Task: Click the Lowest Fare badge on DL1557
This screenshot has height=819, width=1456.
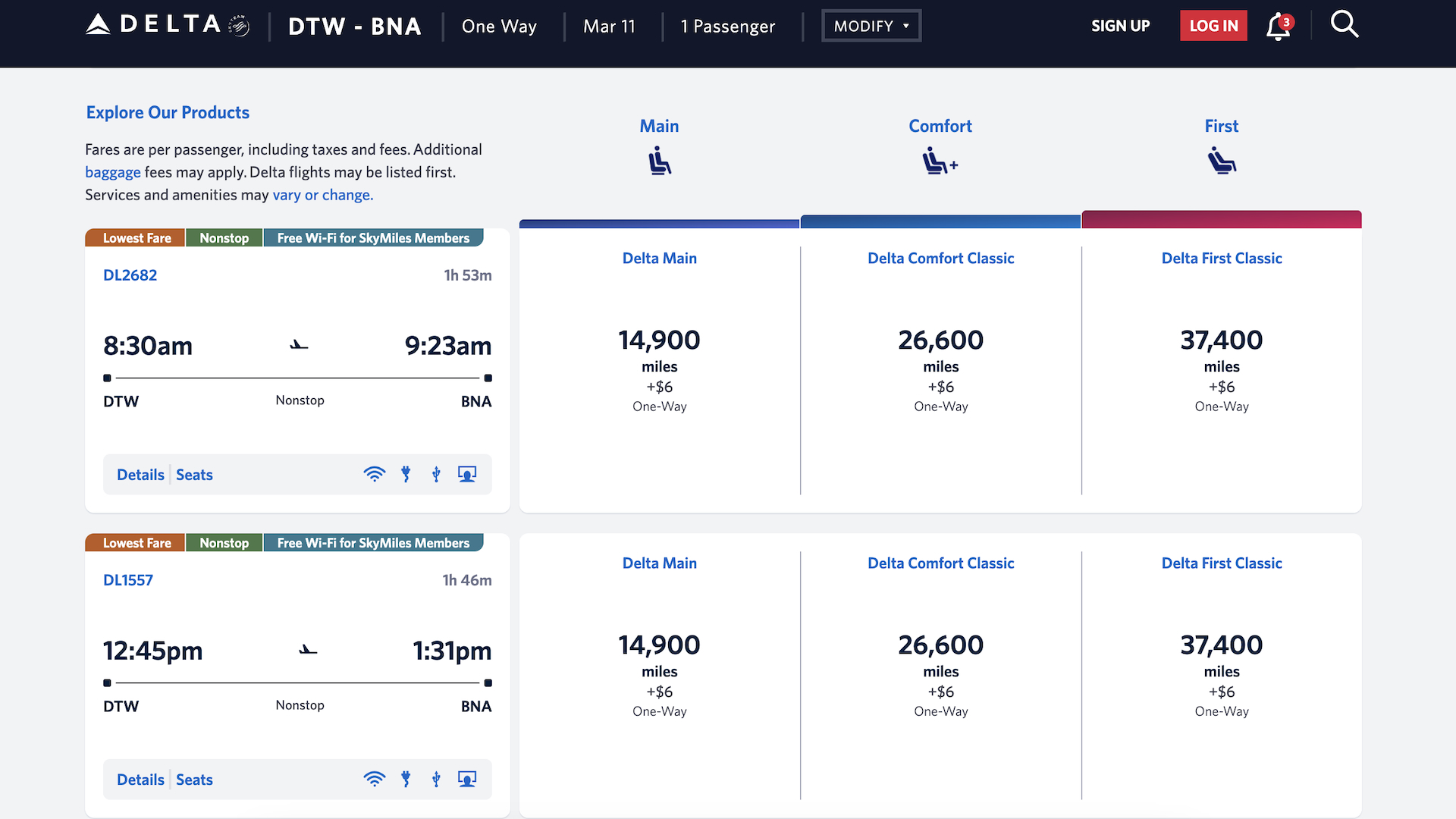Action: (x=136, y=543)
